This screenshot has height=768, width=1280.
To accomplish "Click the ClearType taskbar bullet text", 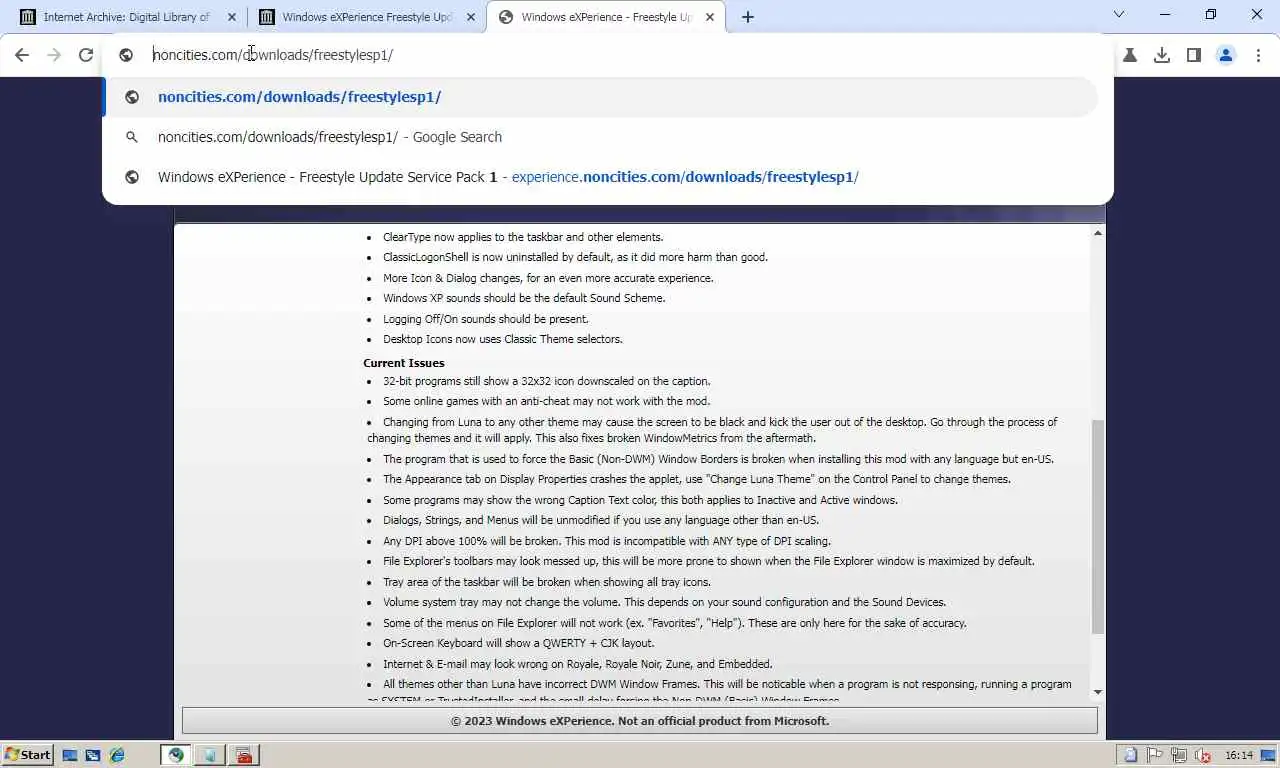I will click(x=523, y=237).
